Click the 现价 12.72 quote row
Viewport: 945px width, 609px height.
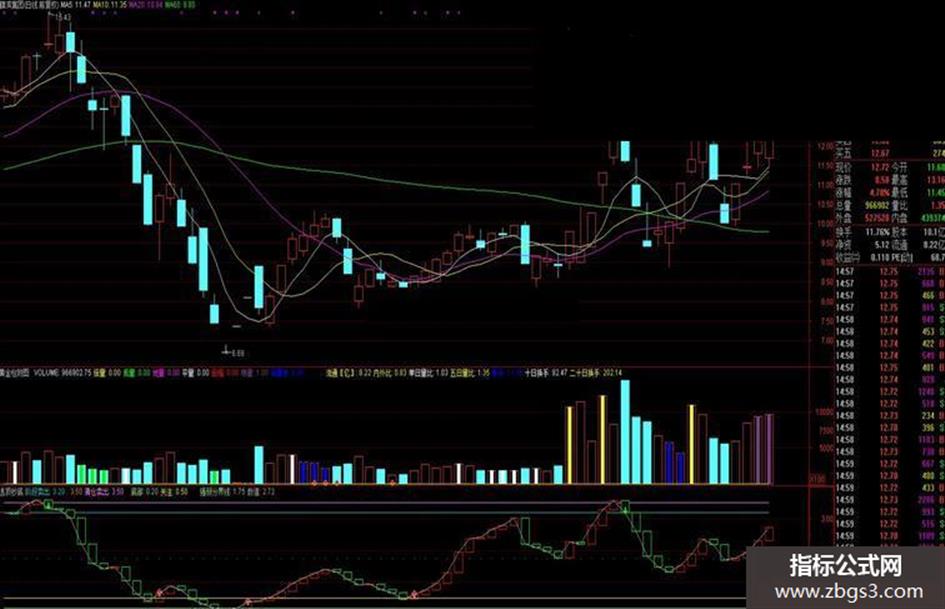click(862, 167)
